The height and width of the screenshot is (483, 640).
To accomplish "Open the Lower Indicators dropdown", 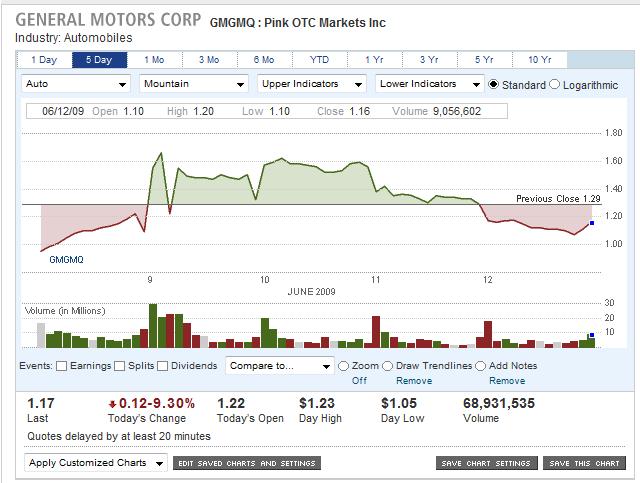I will click(430, 84).
